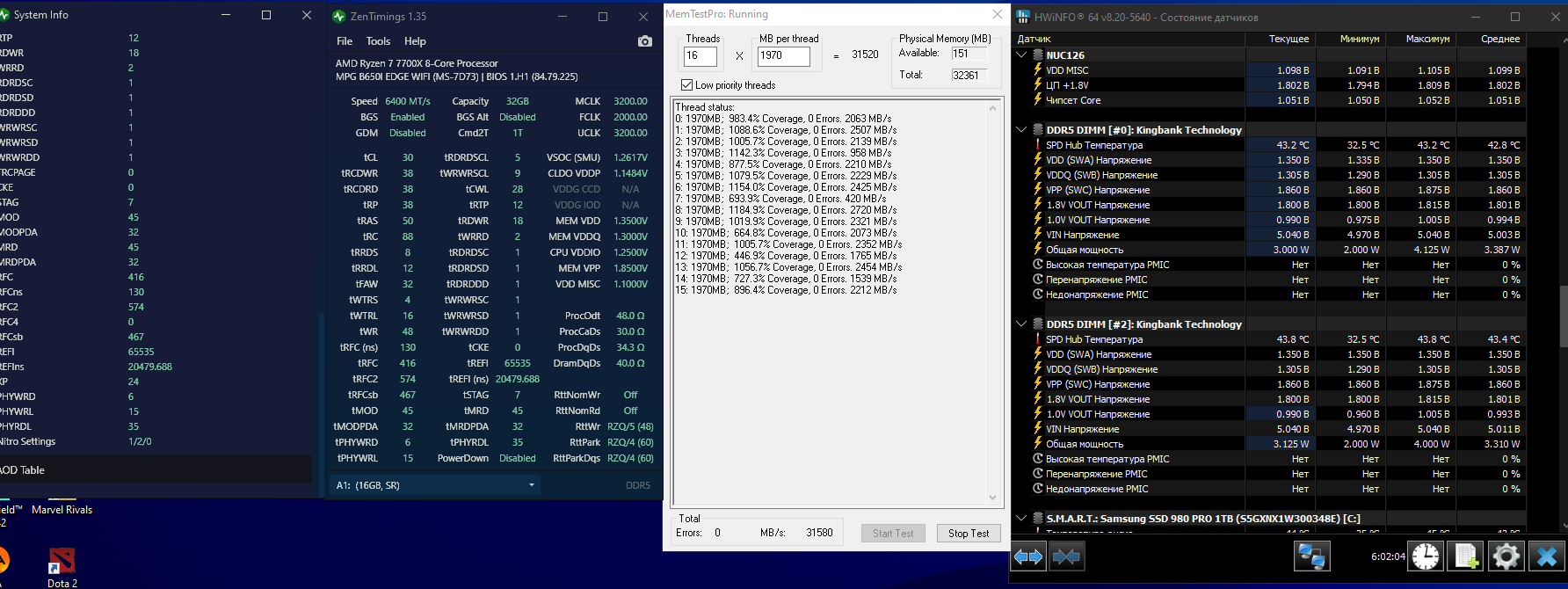Click REFIns value 20479.688 in System Info

click(x=150, y=367)
